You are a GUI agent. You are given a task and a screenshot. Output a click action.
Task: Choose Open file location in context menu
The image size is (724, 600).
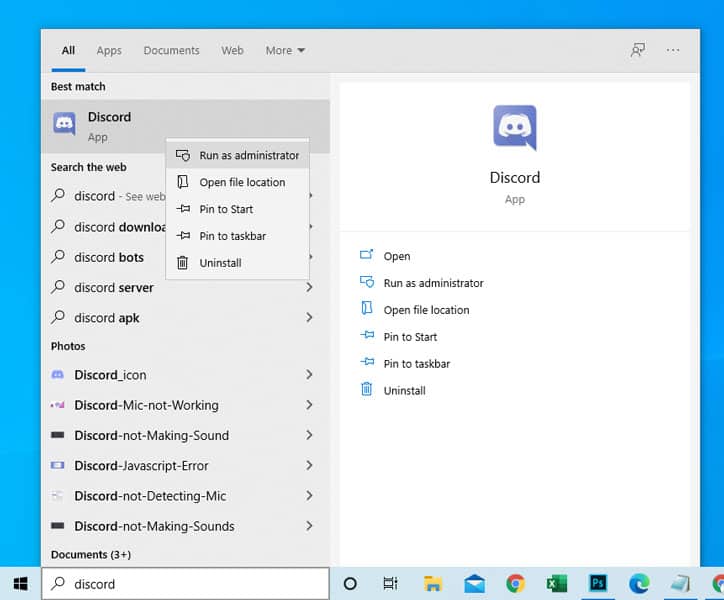[237, 182]
